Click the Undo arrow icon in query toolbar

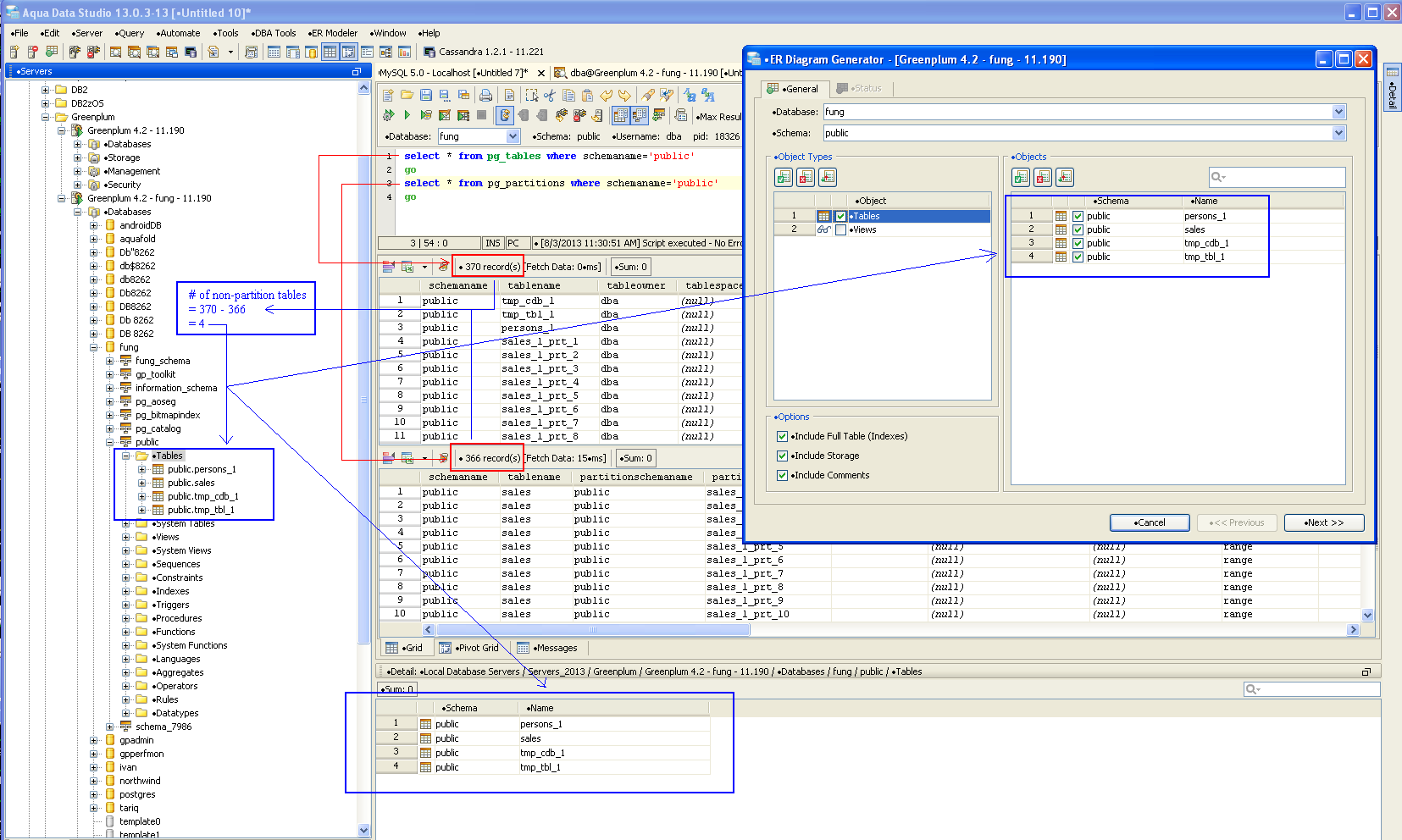(x=607, y=95)
